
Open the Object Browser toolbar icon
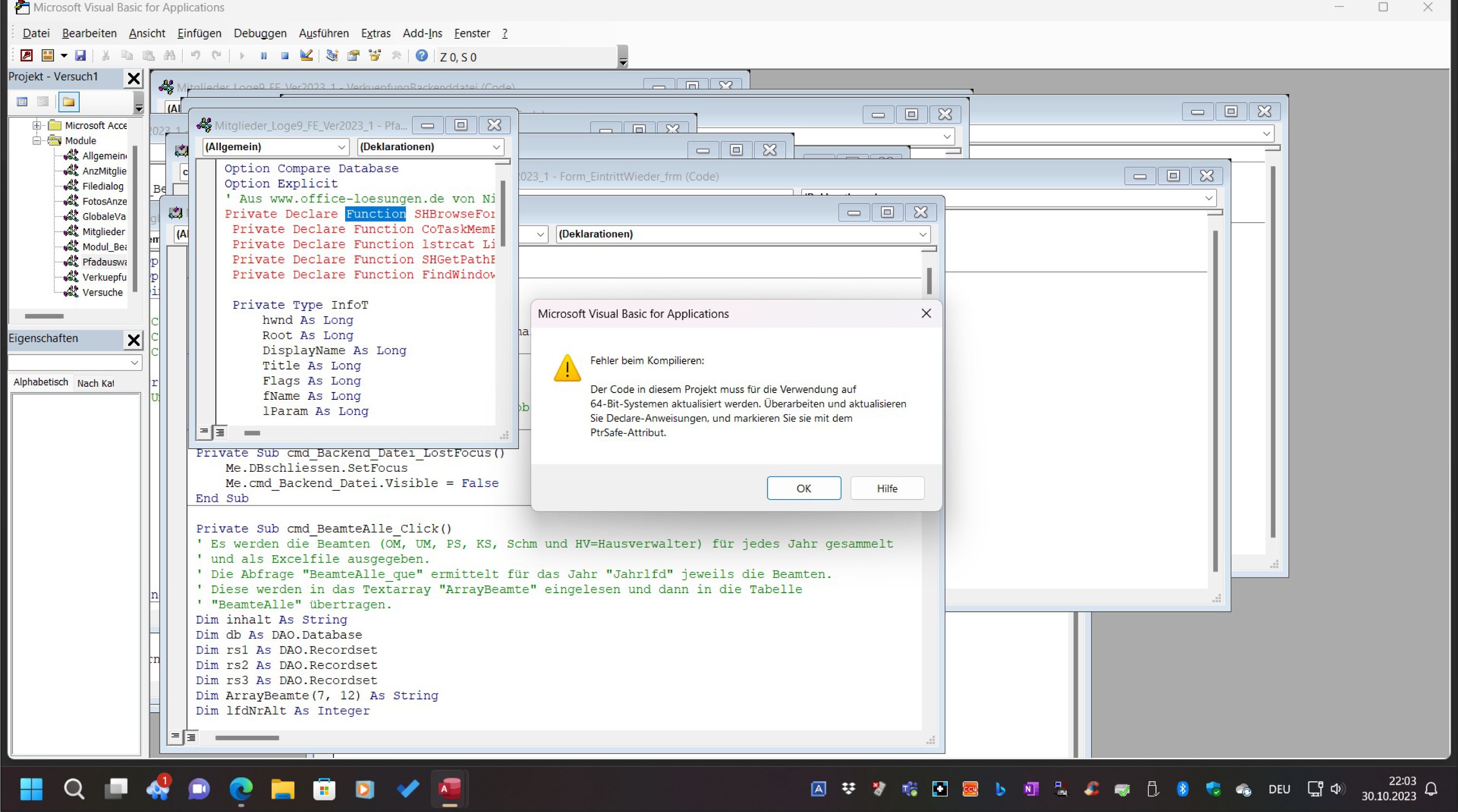click(374, 56)
